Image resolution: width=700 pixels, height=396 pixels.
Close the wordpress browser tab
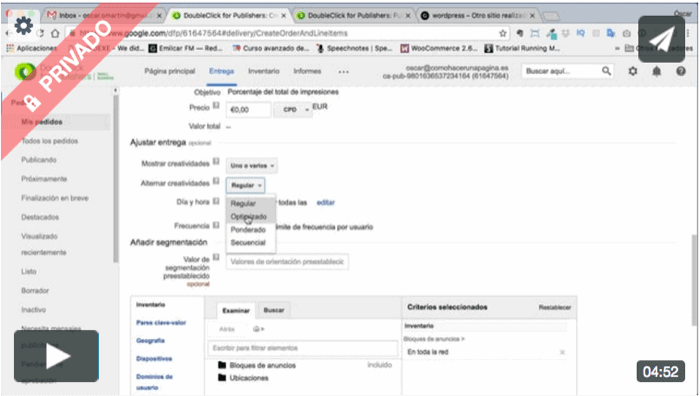pyautogui.click(x=532, y=16)
